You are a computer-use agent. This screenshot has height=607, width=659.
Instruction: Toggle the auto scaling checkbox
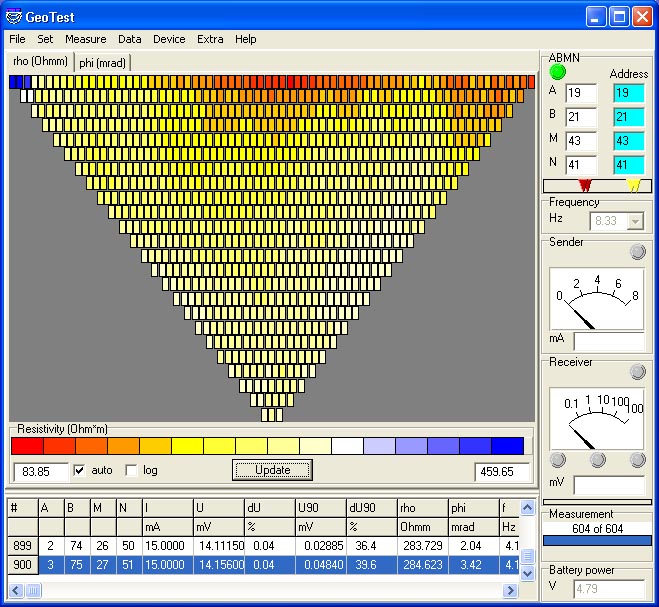point(79,470)
